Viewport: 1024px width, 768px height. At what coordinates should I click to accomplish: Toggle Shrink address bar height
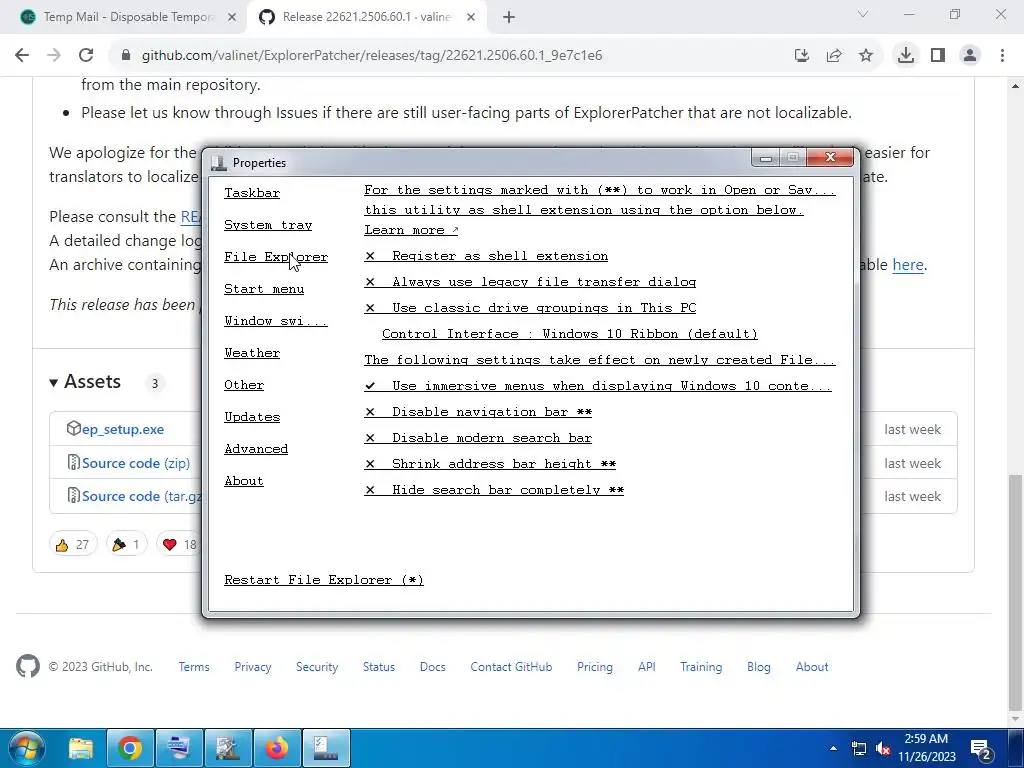click(490, 464)
